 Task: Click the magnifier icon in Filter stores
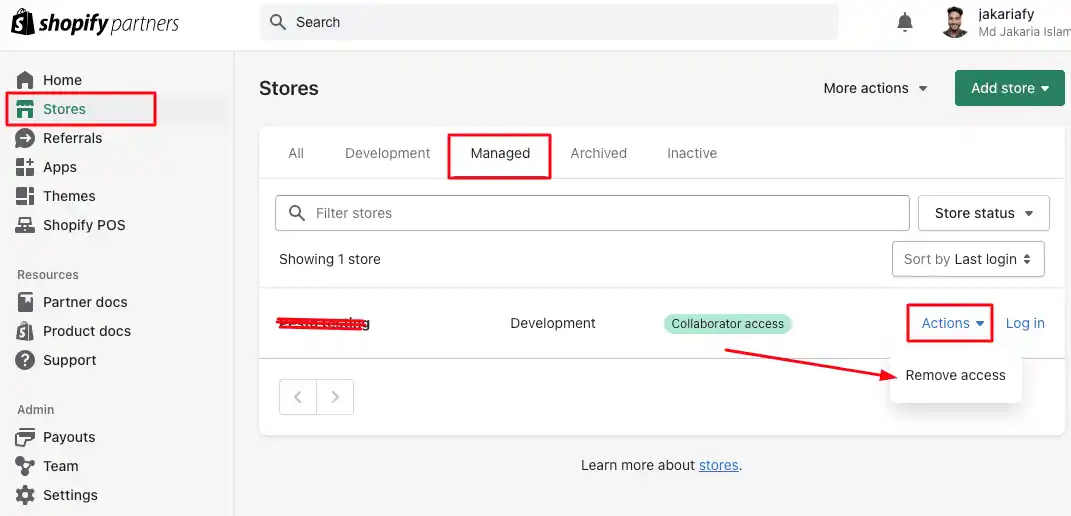(x=296, y=213)
